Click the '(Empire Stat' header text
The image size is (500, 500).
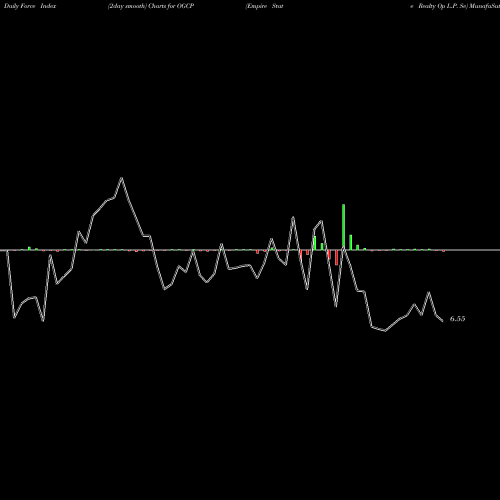264,6
